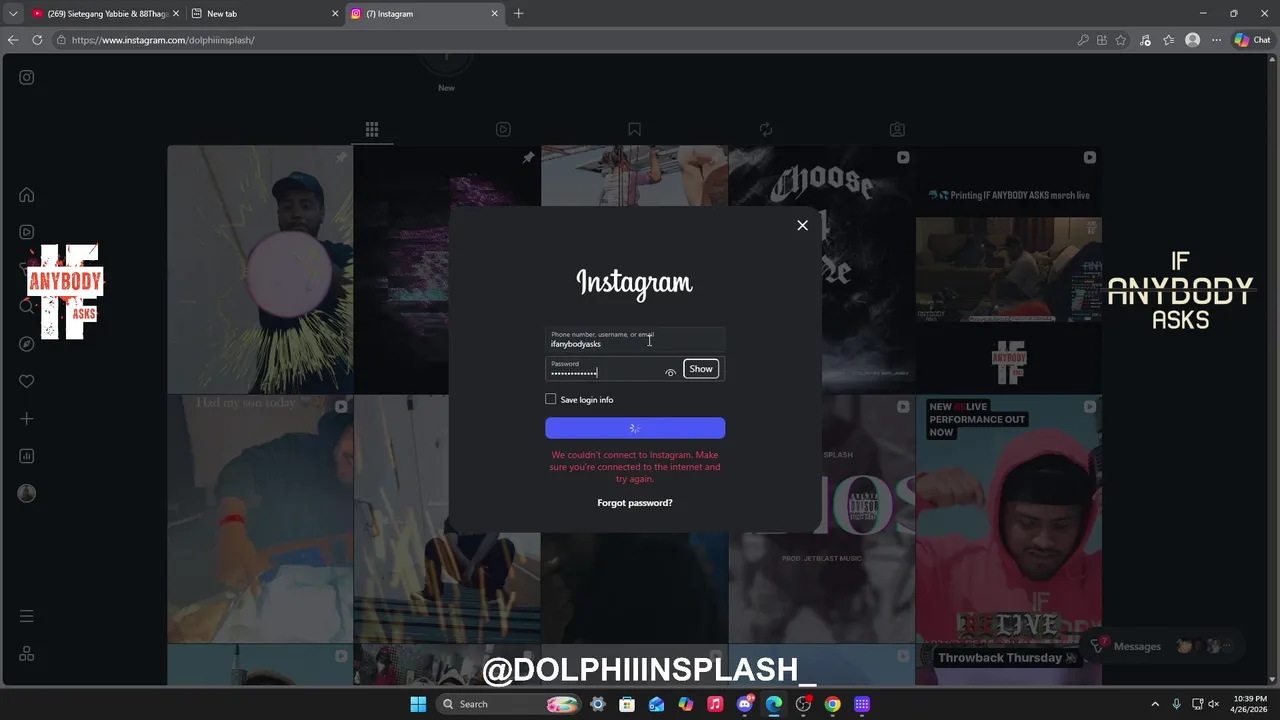This screenshot has width=1280, height=720.
Task: Click the Show password button
Action: pos(701,369)
